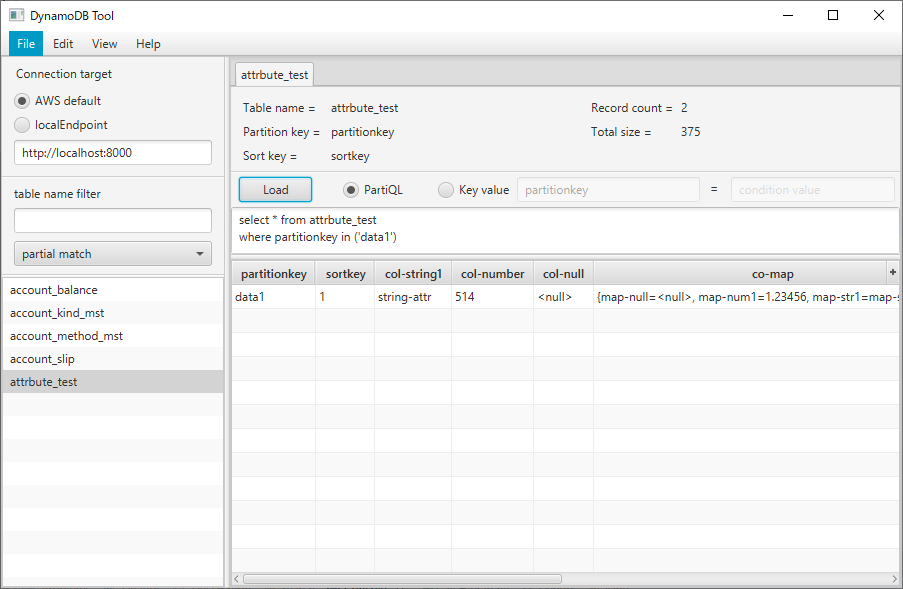Open the File menu
Viewport: 903px width, 589px height.
point(25,43)
